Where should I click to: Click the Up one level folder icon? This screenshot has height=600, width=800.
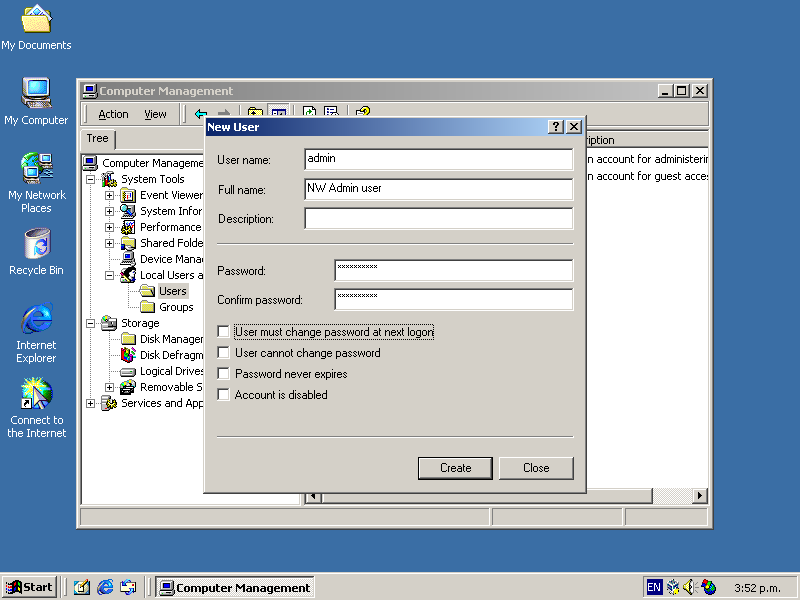(255, 112)
